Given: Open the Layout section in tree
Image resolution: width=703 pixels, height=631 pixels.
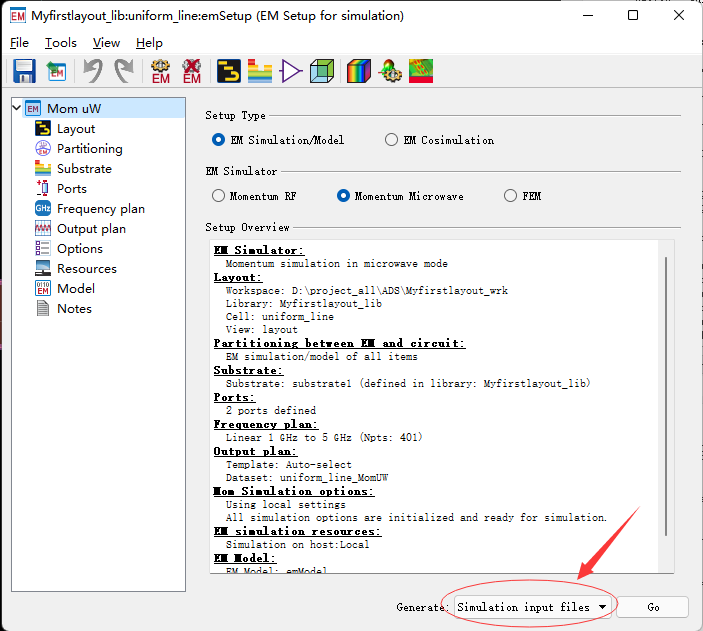Looking at the screenshot, I should [76, 129].
